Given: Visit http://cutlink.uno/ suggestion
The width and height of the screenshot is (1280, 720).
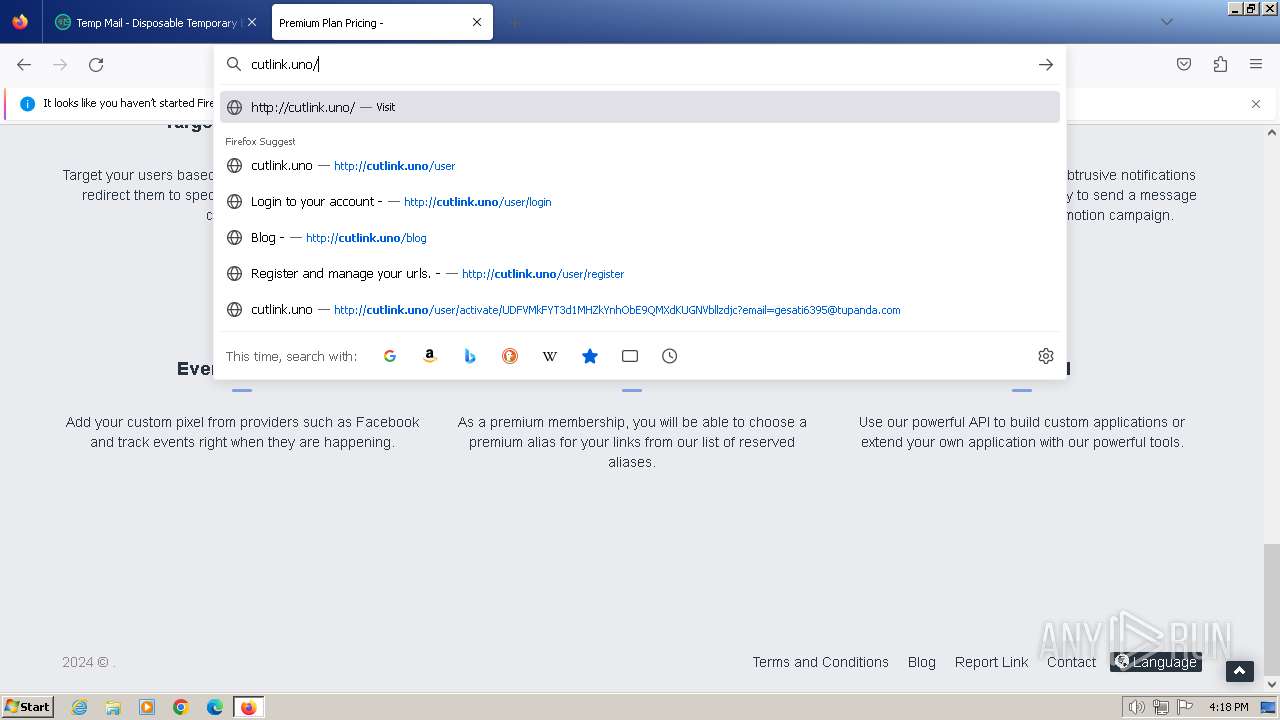Looking at the screenshot, I should tap(640, 107).
